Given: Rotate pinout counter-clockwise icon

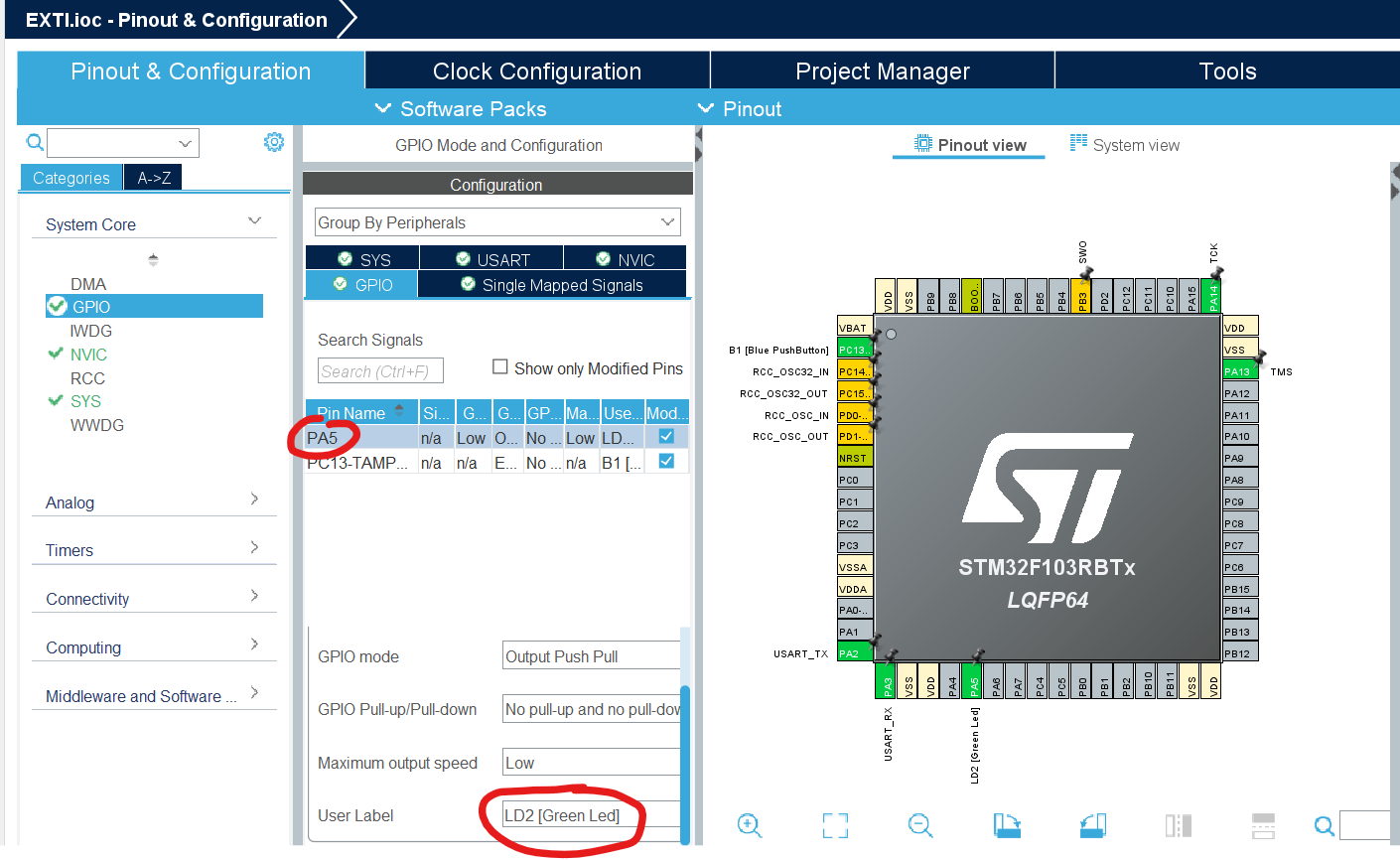Looking at the screenshot, I should coord(1092,825).
